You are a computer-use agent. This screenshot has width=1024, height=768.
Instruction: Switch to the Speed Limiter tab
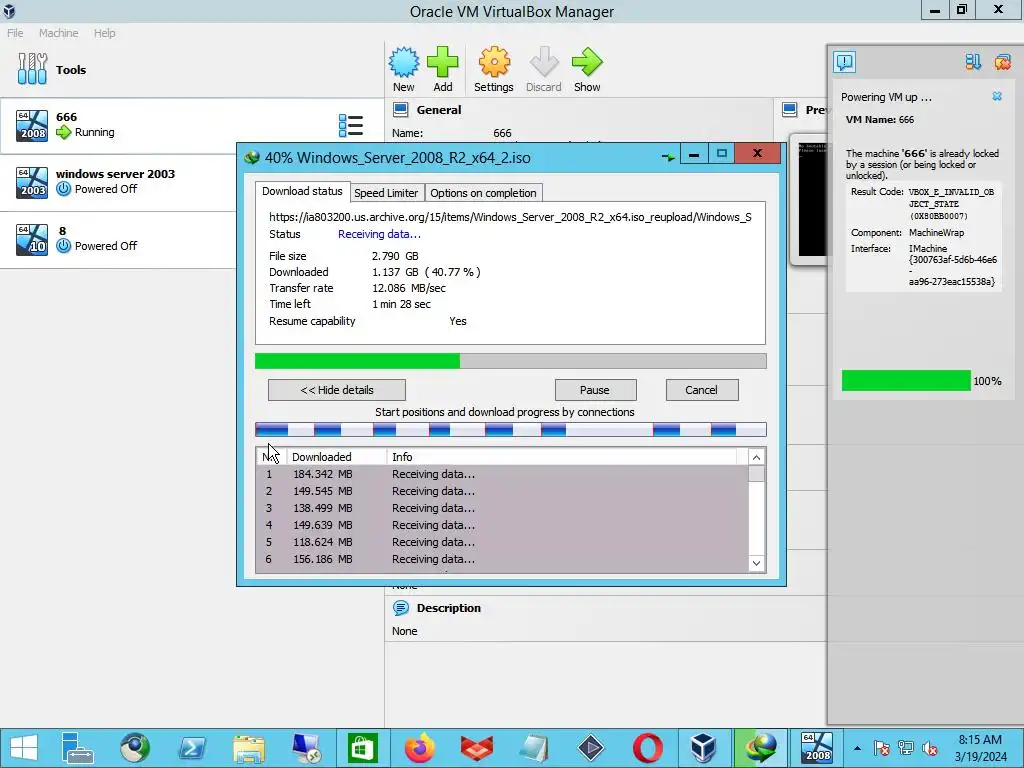pyautogui.click(x=386, y=193)
